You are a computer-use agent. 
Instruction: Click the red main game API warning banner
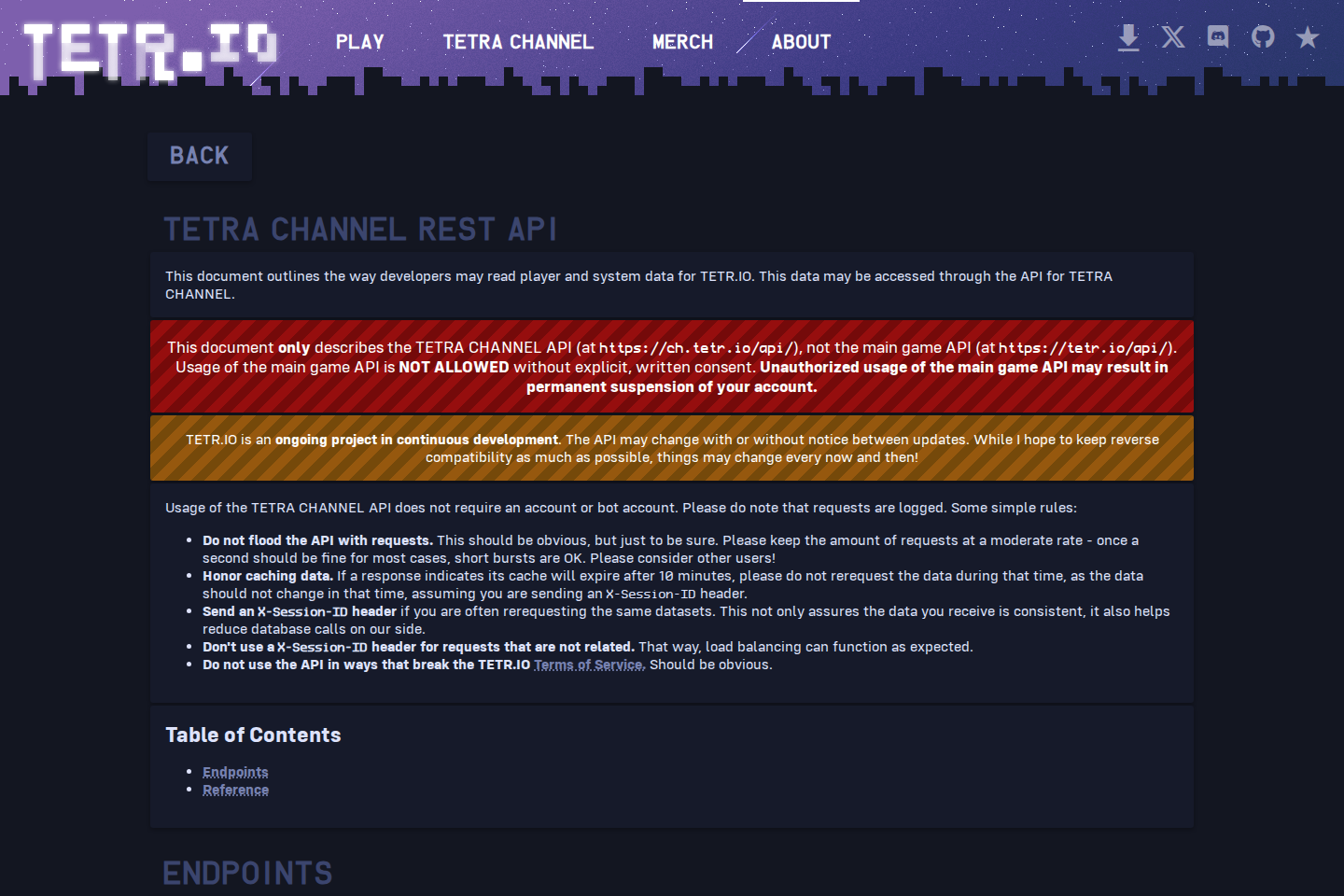pyautogui.click(x=671, y=366)
